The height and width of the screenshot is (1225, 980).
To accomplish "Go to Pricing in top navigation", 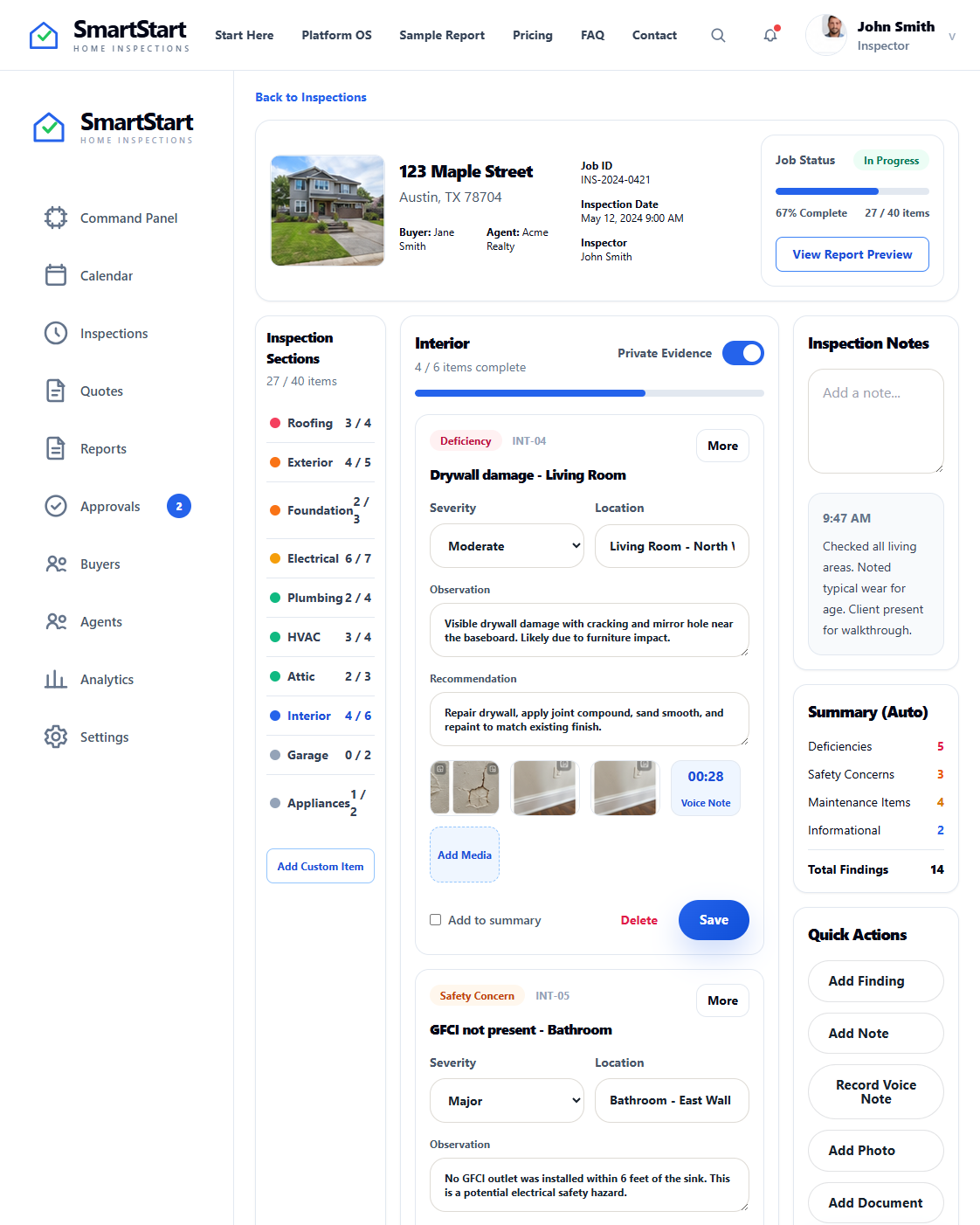I will click(533, 35).
